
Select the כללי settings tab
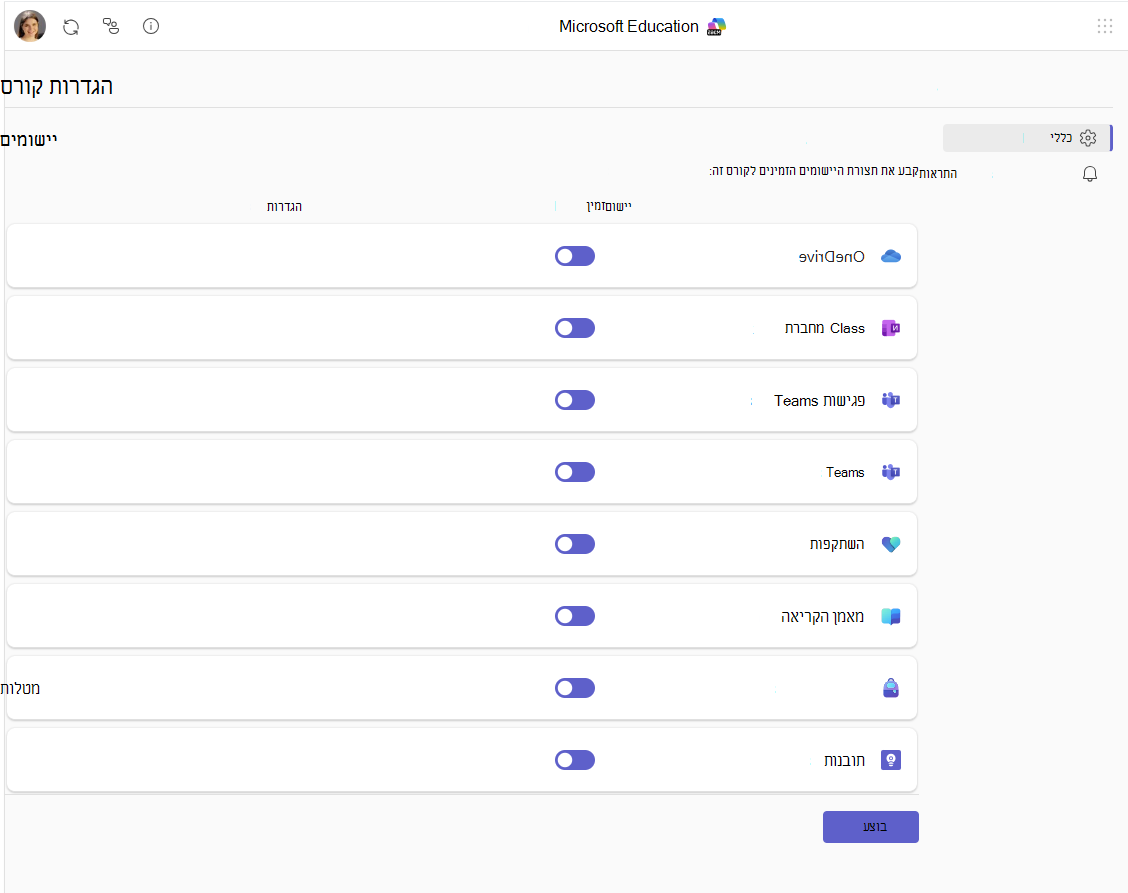pyautogui.click(x=1027, y=138)
